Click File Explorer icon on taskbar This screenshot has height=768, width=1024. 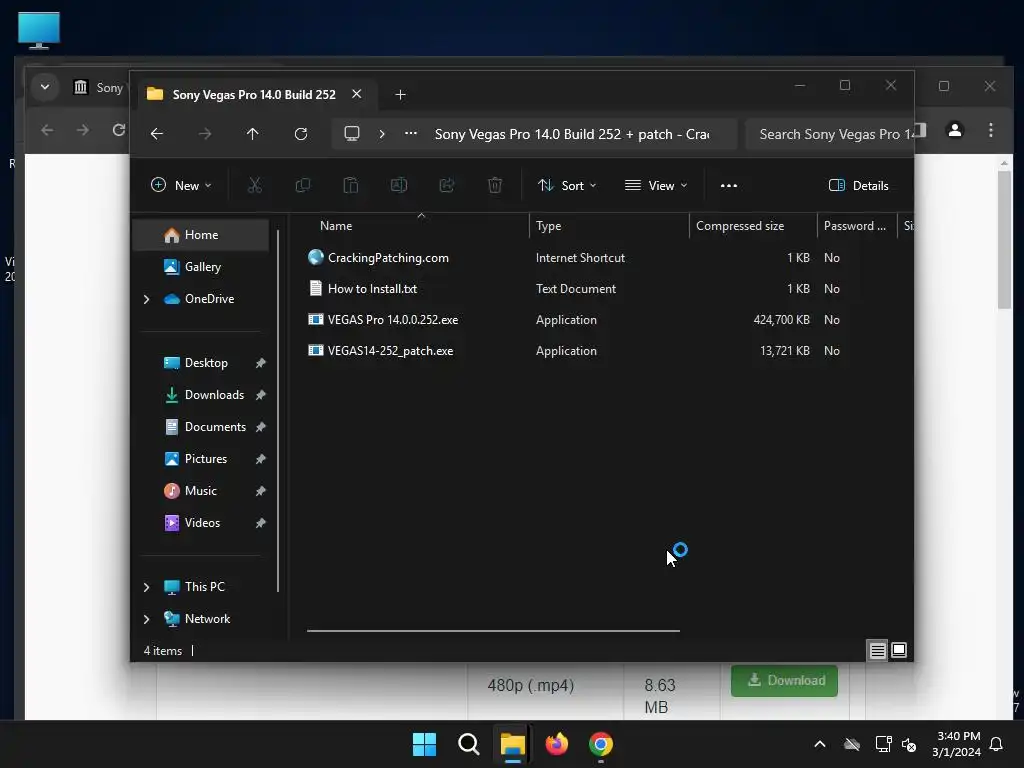513,744
